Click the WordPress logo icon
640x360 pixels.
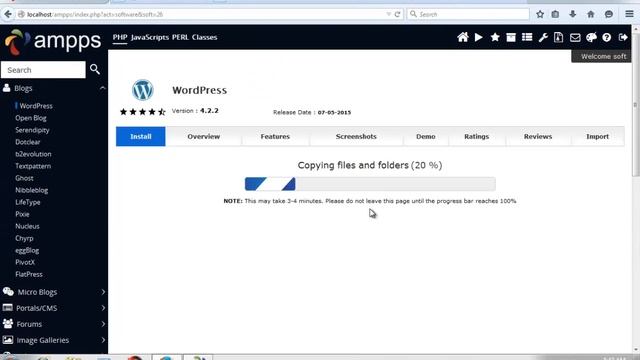point(142,90)
